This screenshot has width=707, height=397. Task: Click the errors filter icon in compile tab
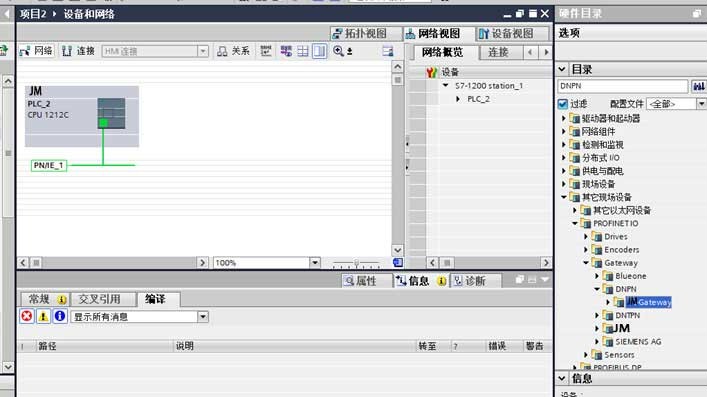tap(27, 316)
